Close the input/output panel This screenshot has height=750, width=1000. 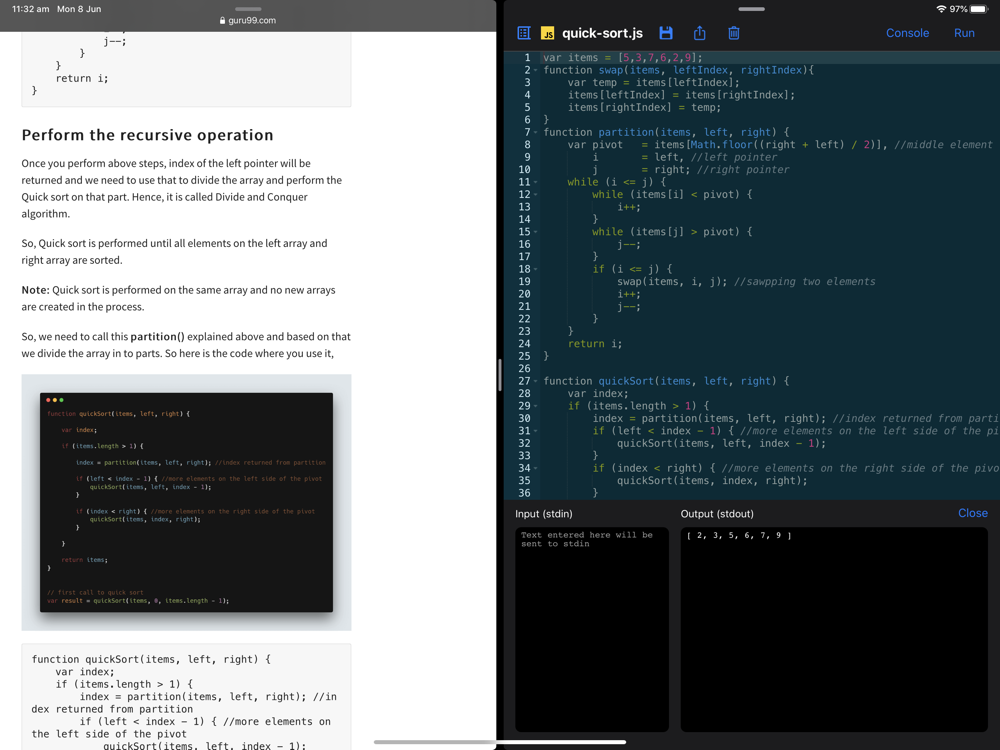tap(972, 513)
